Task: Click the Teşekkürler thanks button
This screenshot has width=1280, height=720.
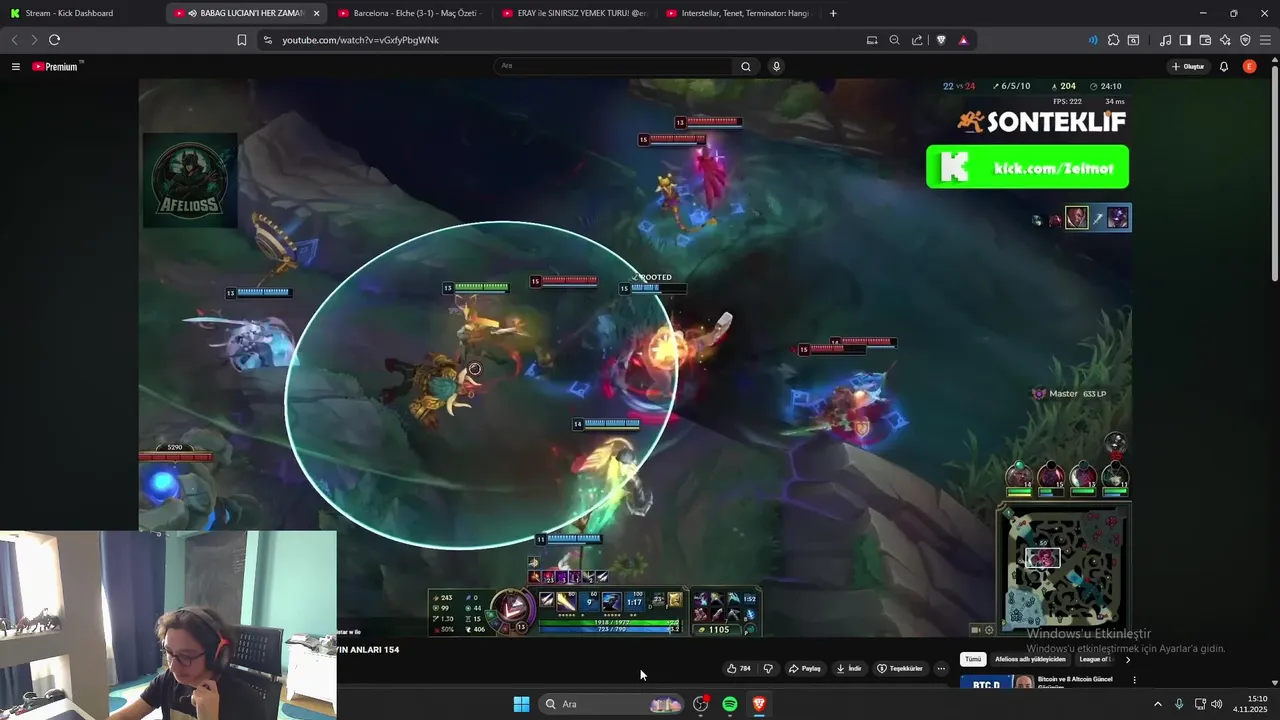Action: (900, 668)
